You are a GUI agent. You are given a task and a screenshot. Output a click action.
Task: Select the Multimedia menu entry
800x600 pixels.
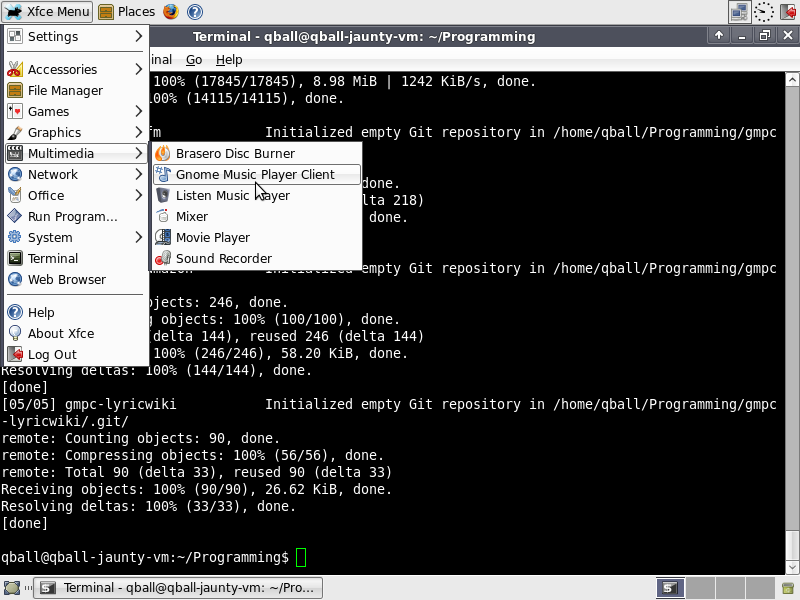pyautogui.click(x=76, y=153)
